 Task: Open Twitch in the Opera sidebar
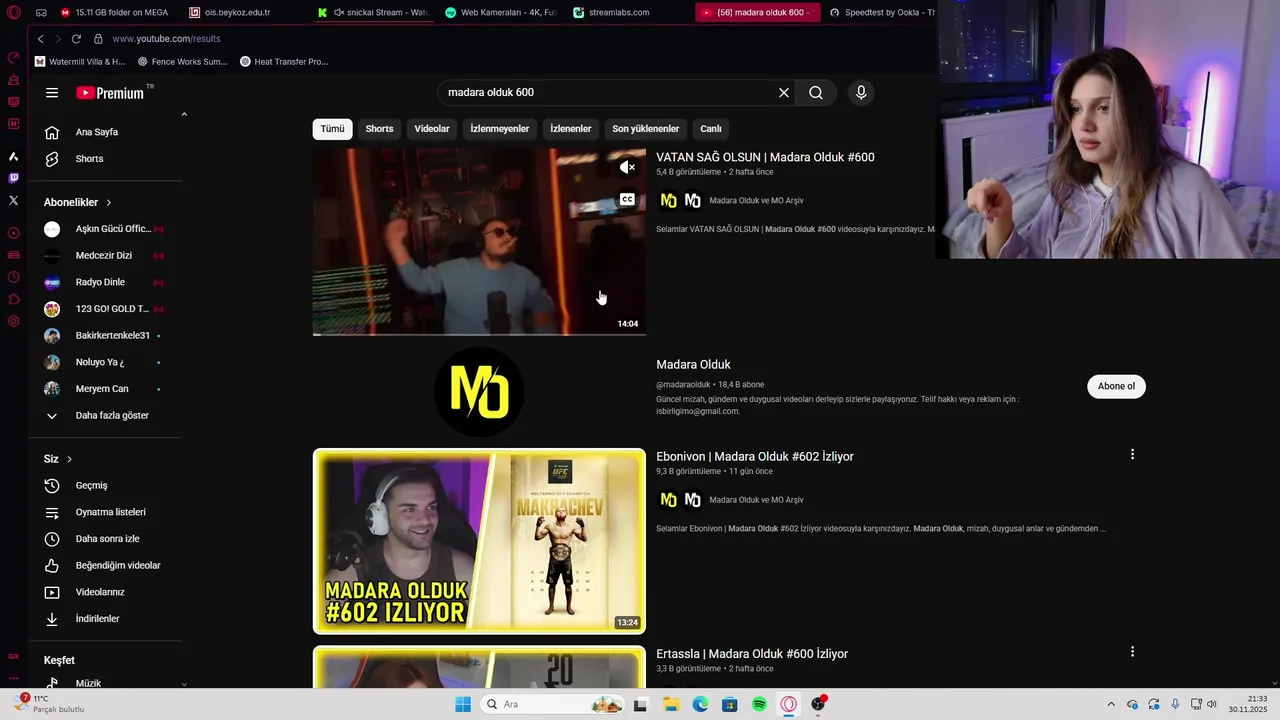[x=13, y=178]
